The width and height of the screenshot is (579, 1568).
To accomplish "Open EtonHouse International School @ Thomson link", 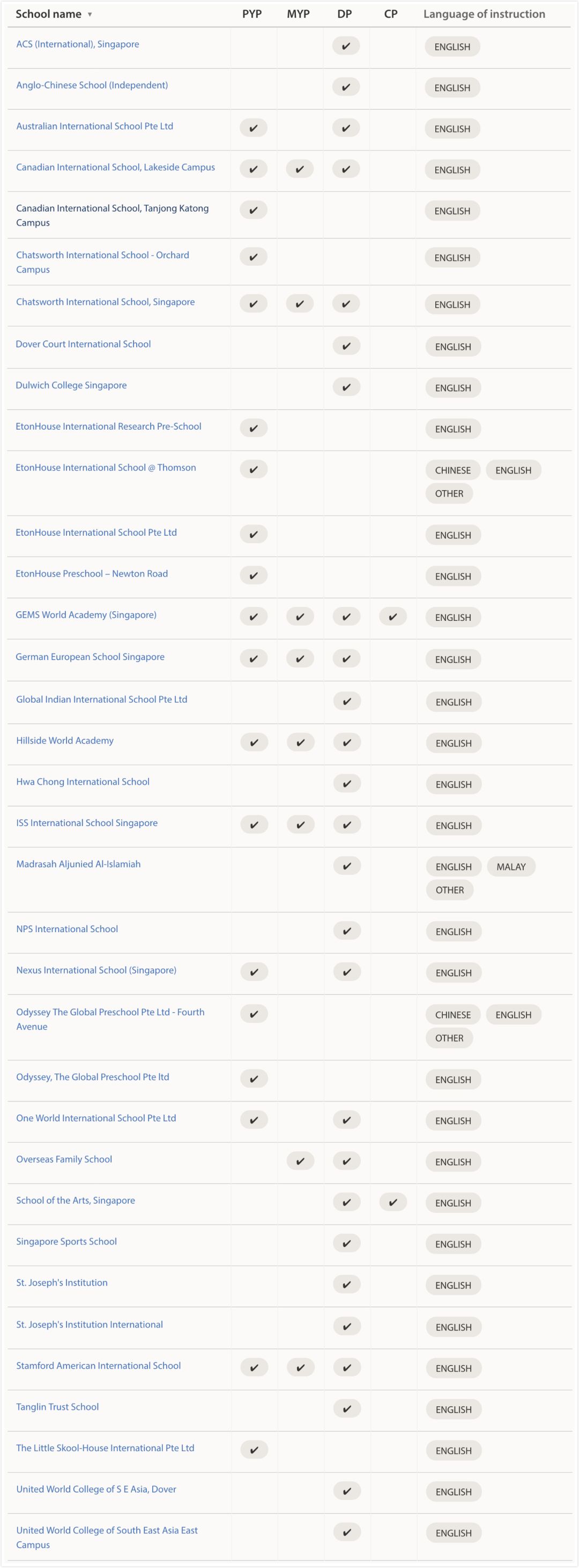I will 106,468.
